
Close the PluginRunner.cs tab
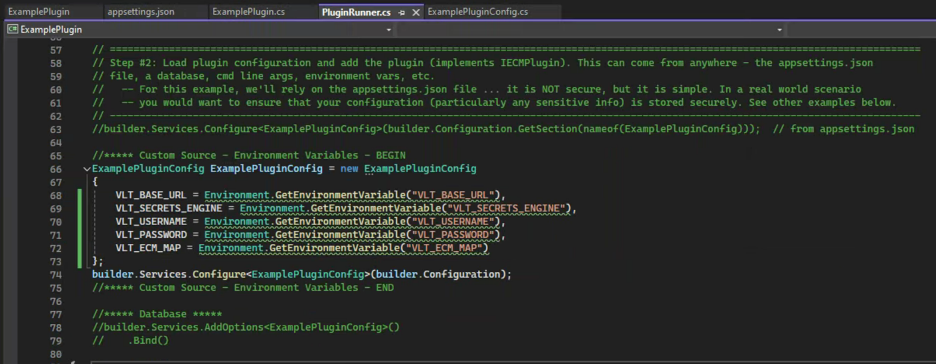click(x=416, y=12)
